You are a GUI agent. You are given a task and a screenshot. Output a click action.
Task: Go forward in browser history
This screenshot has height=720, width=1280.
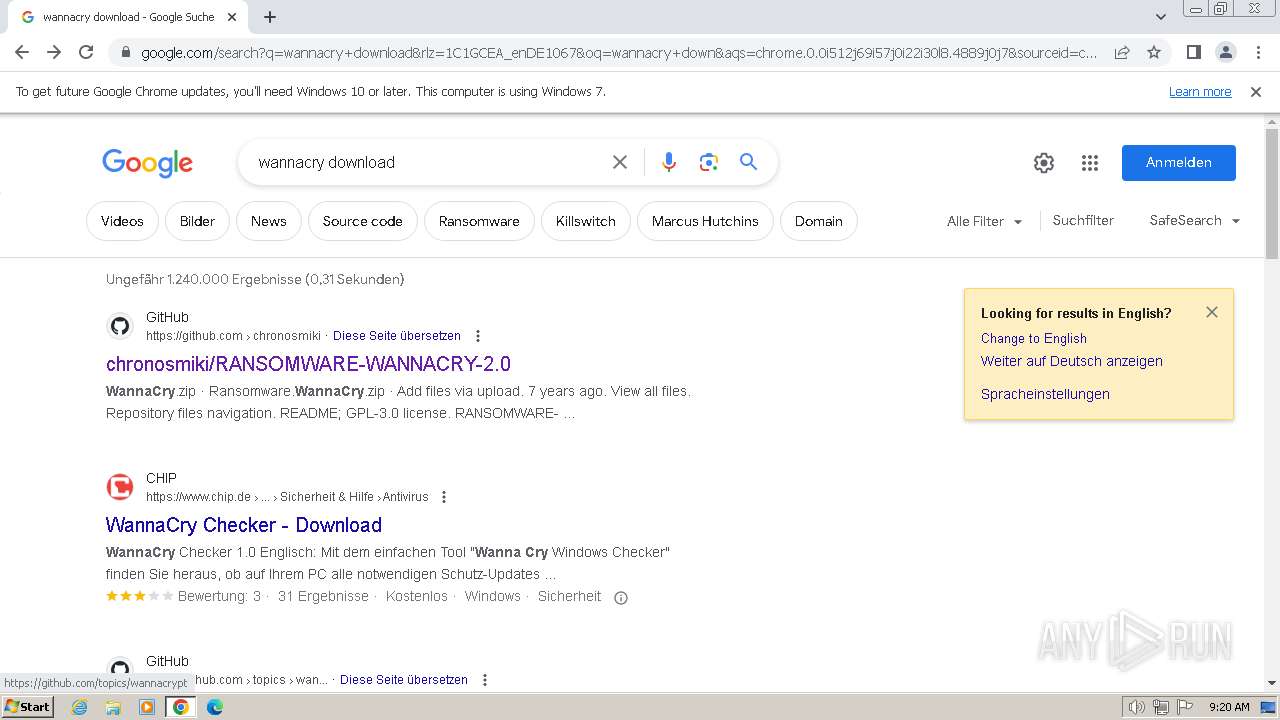tap(54, 52)
